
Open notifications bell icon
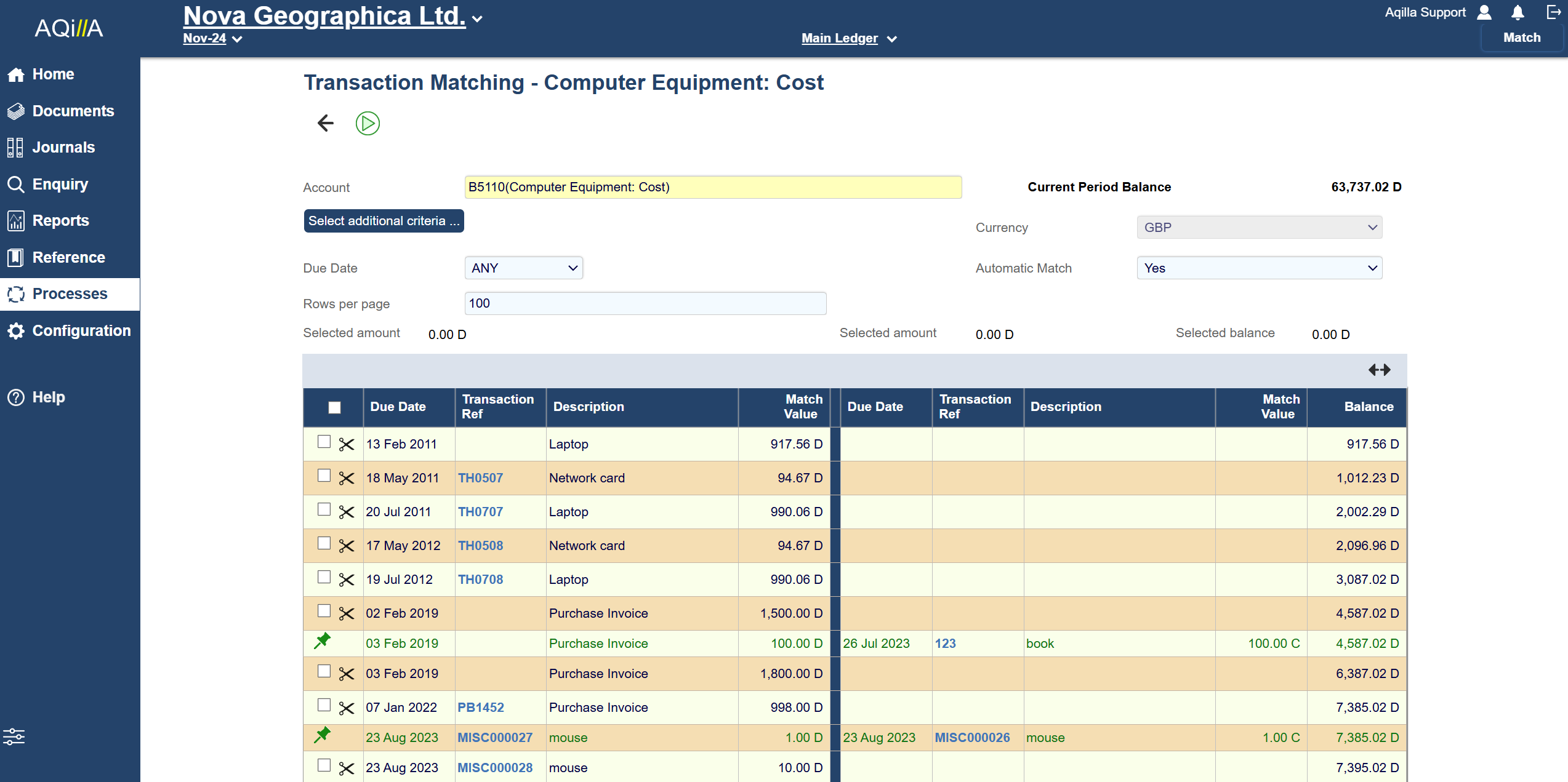click(1518, 13)
